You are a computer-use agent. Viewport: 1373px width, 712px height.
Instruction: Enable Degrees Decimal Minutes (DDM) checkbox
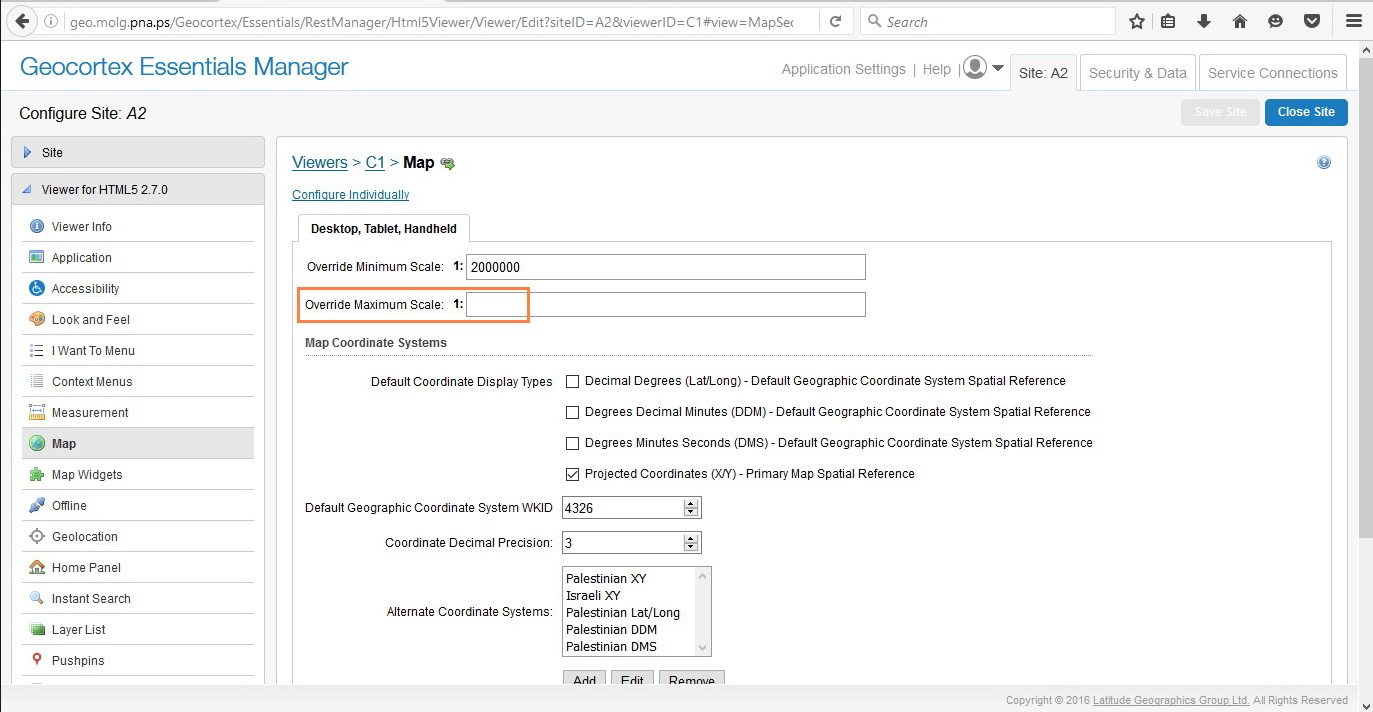pyautogui.click(x=573, y=412)
